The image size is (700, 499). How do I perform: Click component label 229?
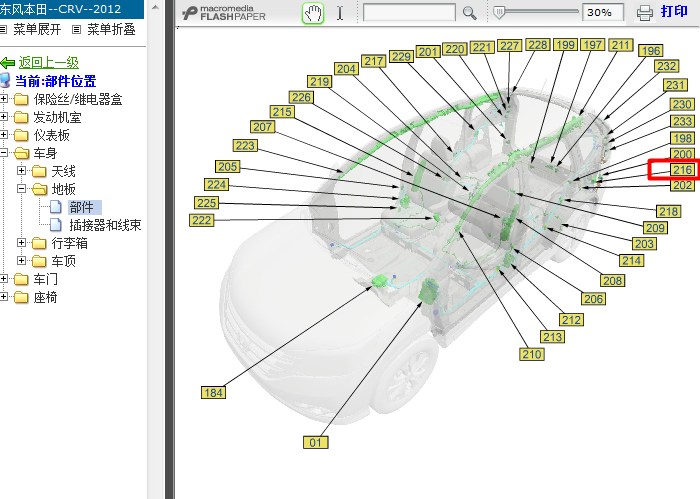pyautogui.click(x=401, y=57)
